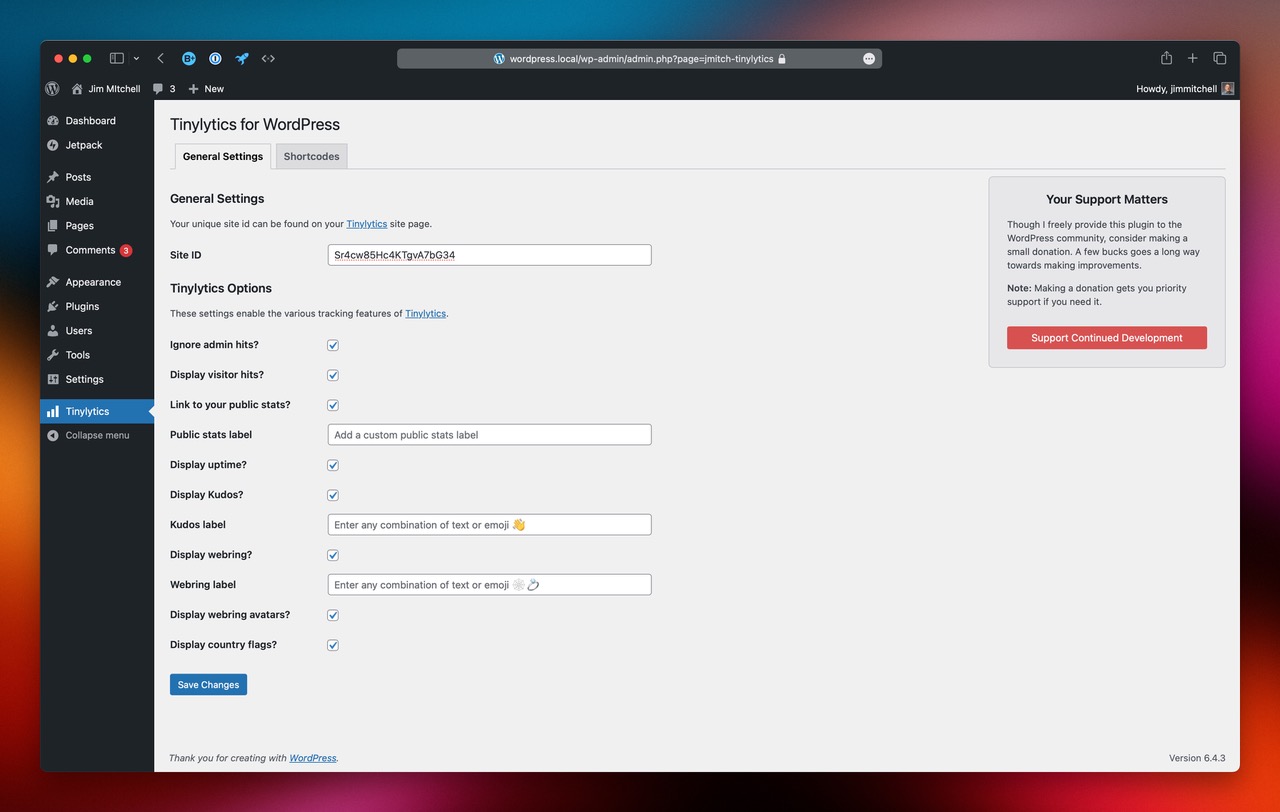Toggle the Display Kudos checkbox

(333, 495)
